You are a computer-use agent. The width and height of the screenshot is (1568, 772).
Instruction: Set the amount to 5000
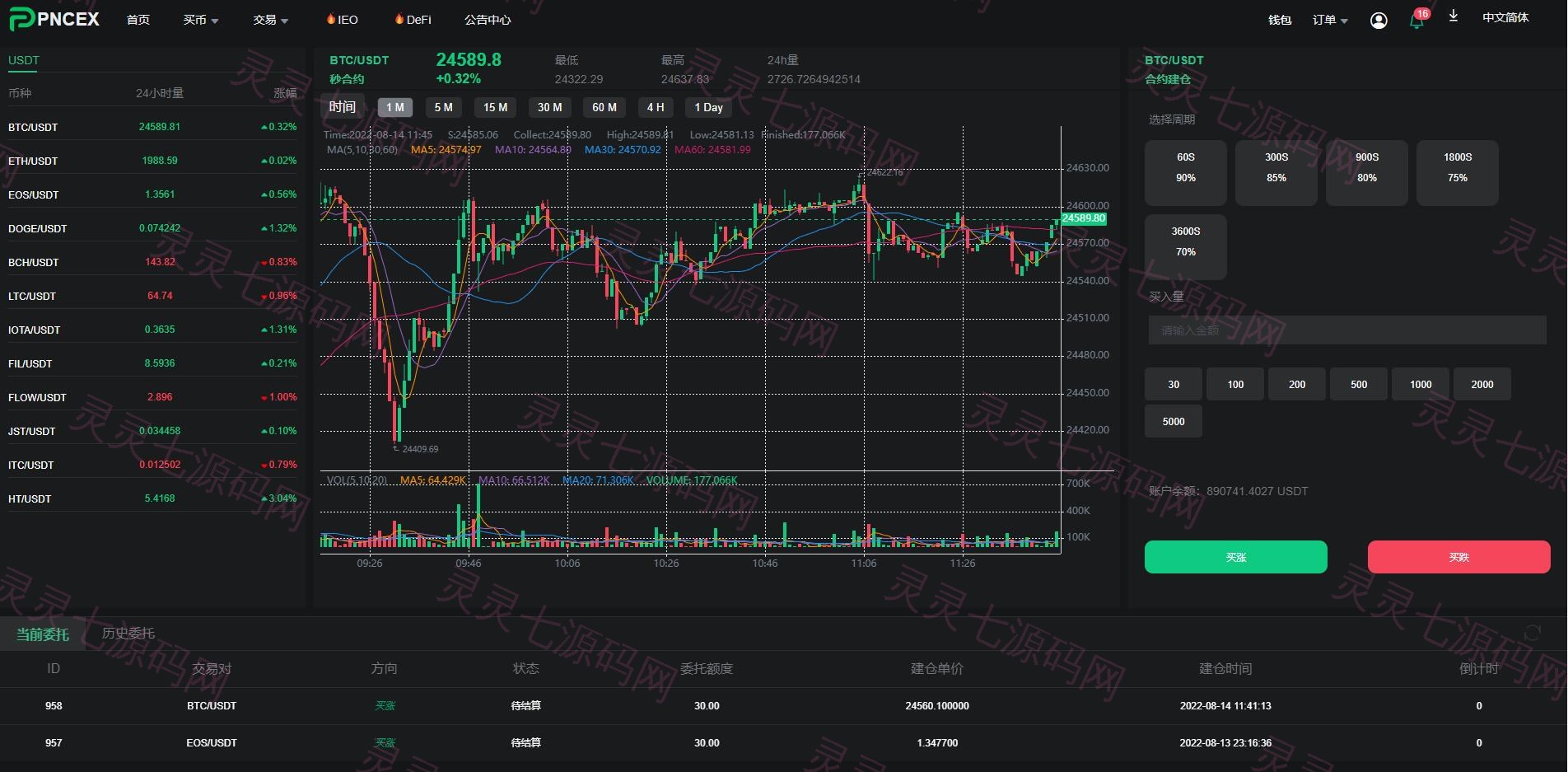point(1174,421)
